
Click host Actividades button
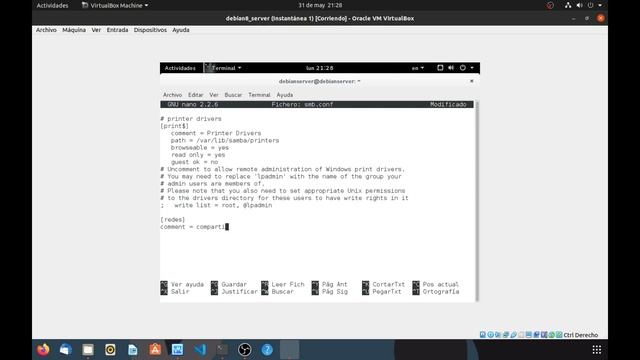coord(52,5)
